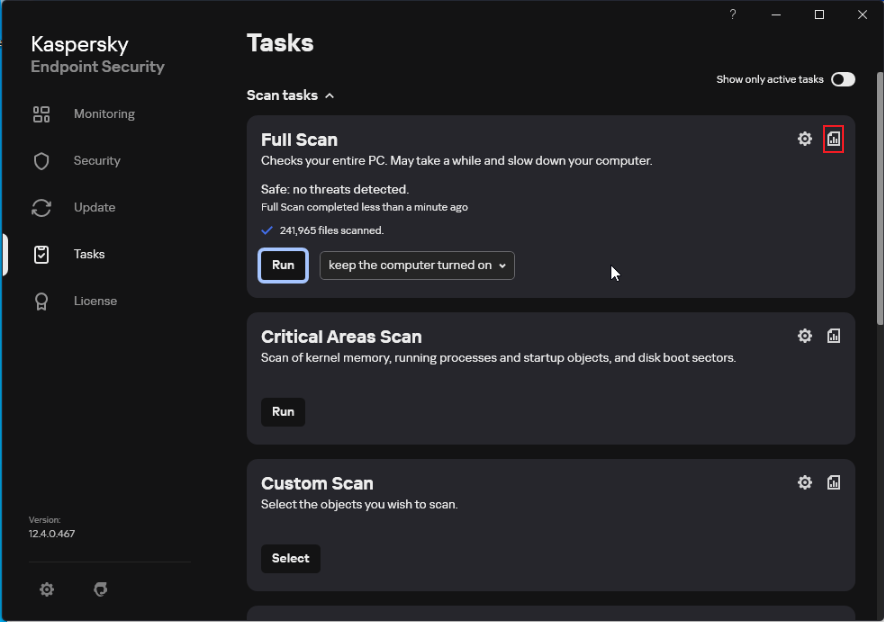884x622 pixels.
Task: Click the Select the objects you wish to scan text
Action: pos(359,505)
